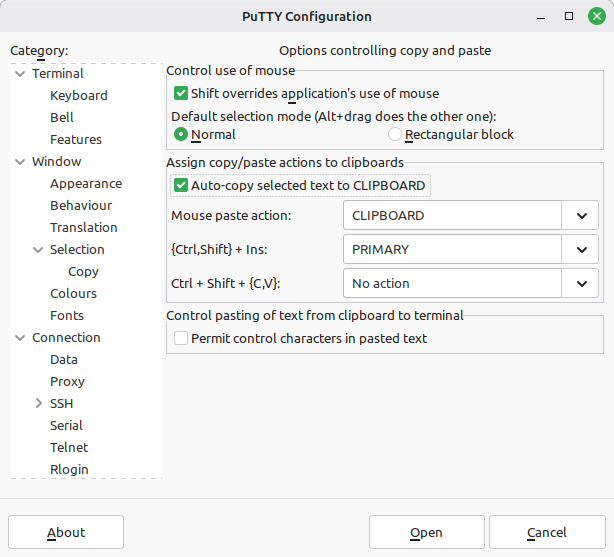Screen dimensions: 614x557
Task: Collapse the Window category arrow
Action: point(21,162)
